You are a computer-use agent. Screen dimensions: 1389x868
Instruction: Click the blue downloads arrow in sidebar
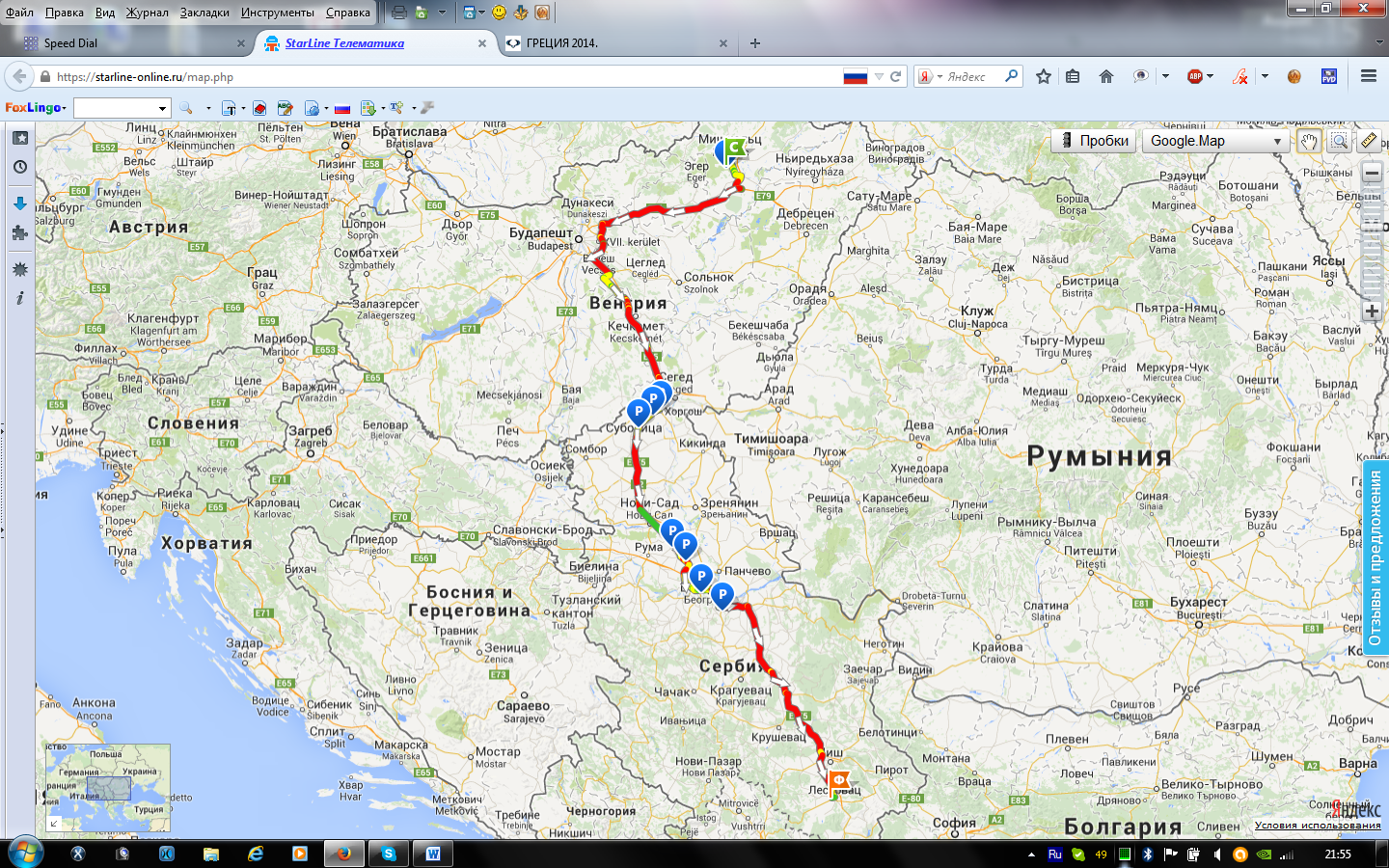pos(19,203)
